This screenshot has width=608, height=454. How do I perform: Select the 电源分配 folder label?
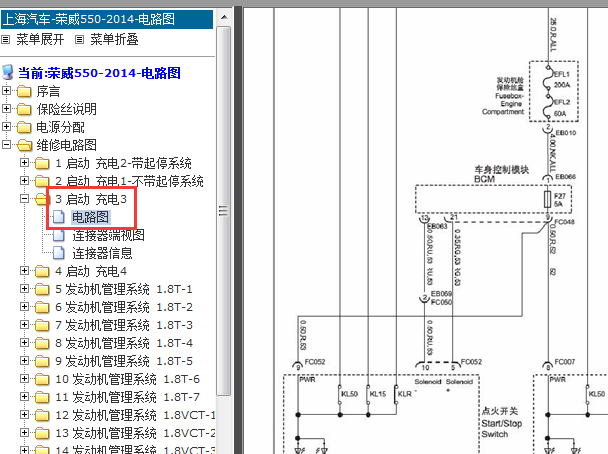point(60,127)
